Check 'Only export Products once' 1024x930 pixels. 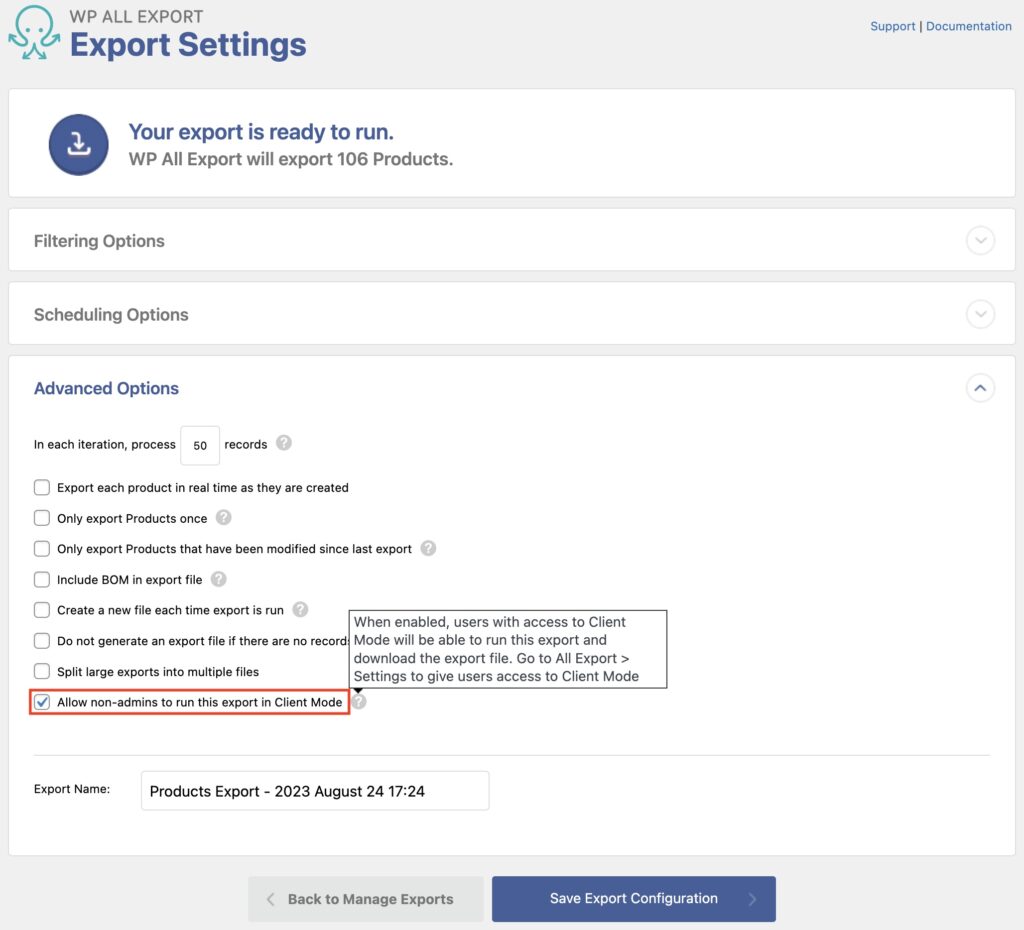click(41, 518)
